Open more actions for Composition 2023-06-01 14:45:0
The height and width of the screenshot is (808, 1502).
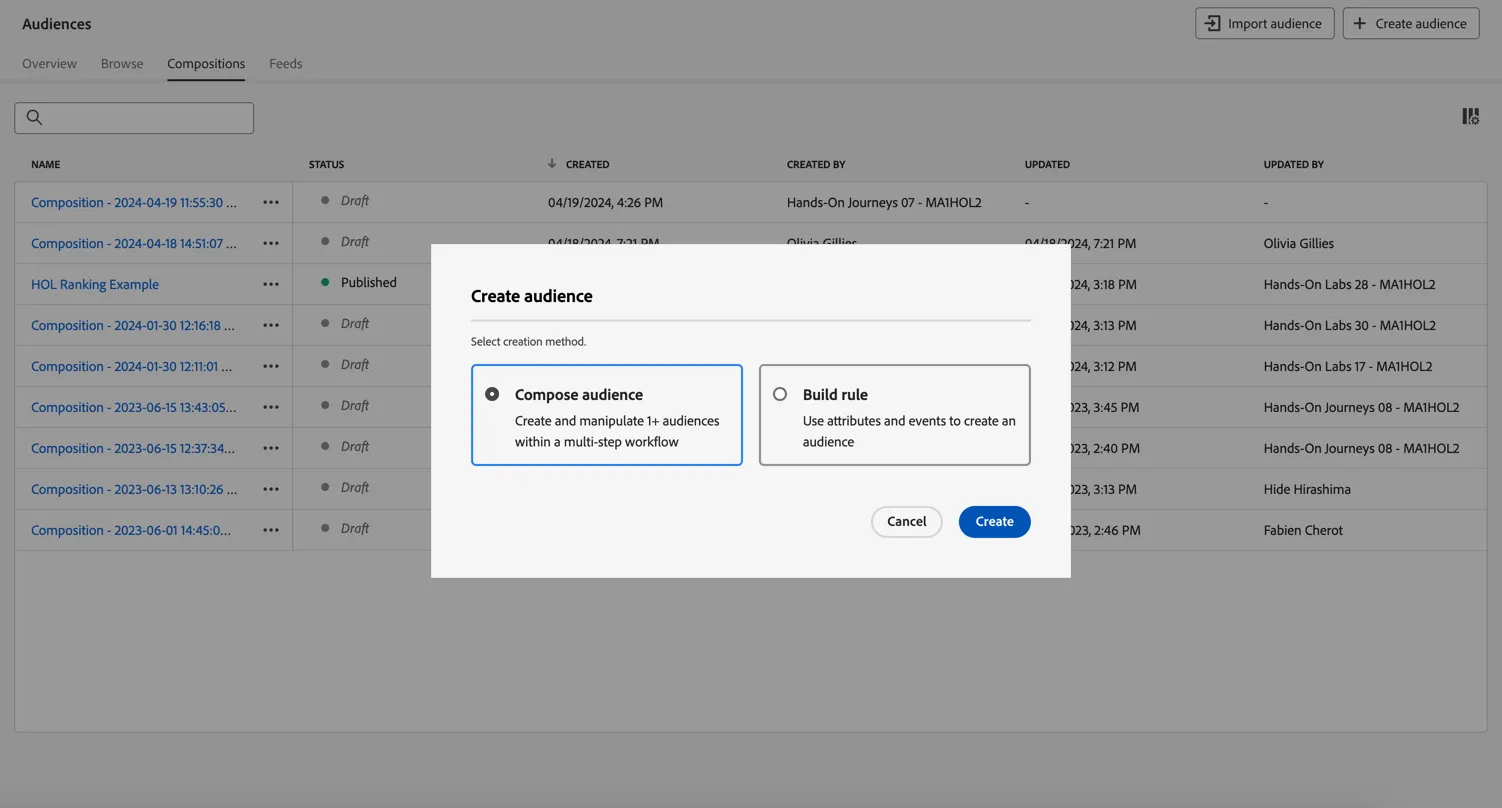coord(271,530)
